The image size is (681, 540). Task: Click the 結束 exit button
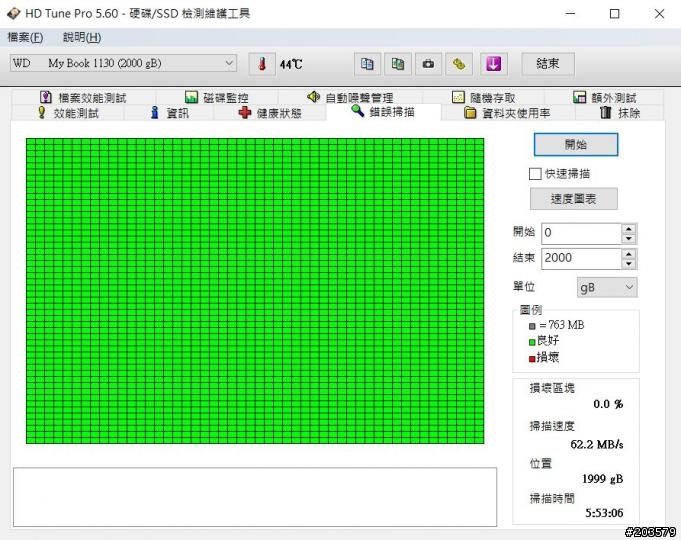548,64
